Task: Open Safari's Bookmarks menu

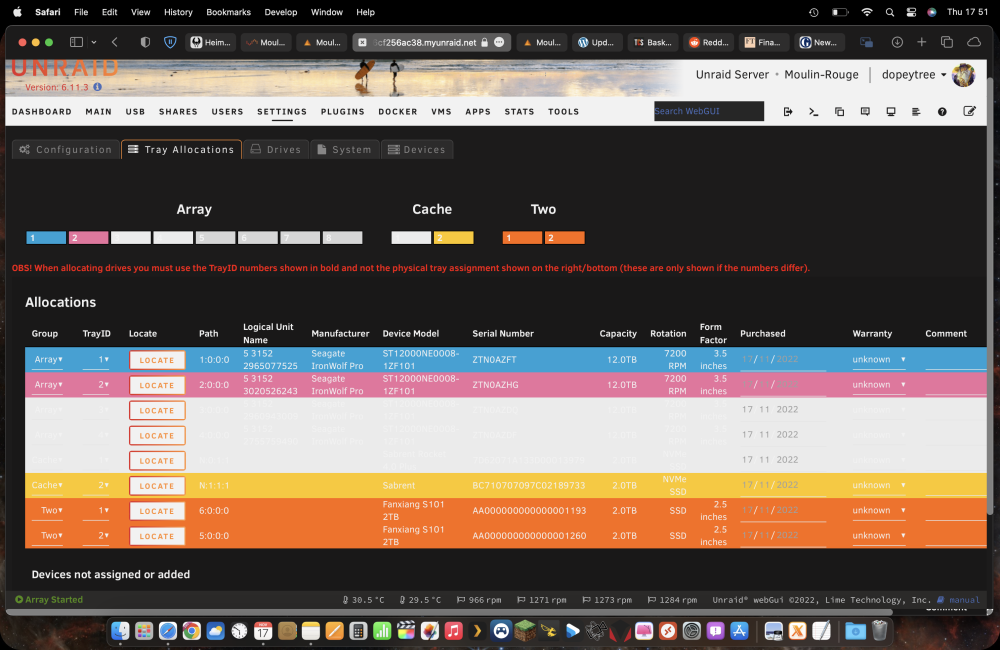Action: tap(228, 12)
